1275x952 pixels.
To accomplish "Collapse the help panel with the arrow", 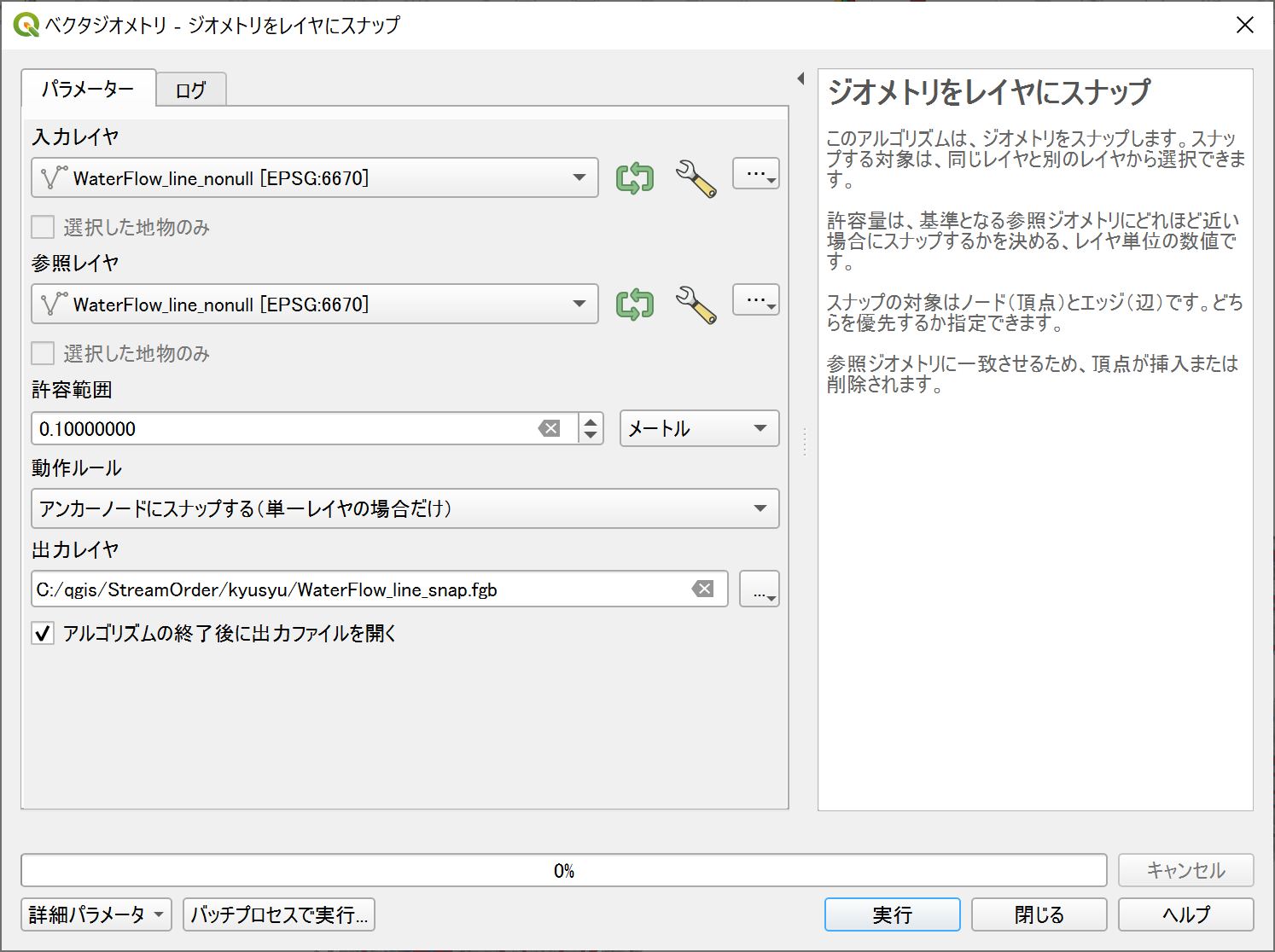I will point(801,78).
